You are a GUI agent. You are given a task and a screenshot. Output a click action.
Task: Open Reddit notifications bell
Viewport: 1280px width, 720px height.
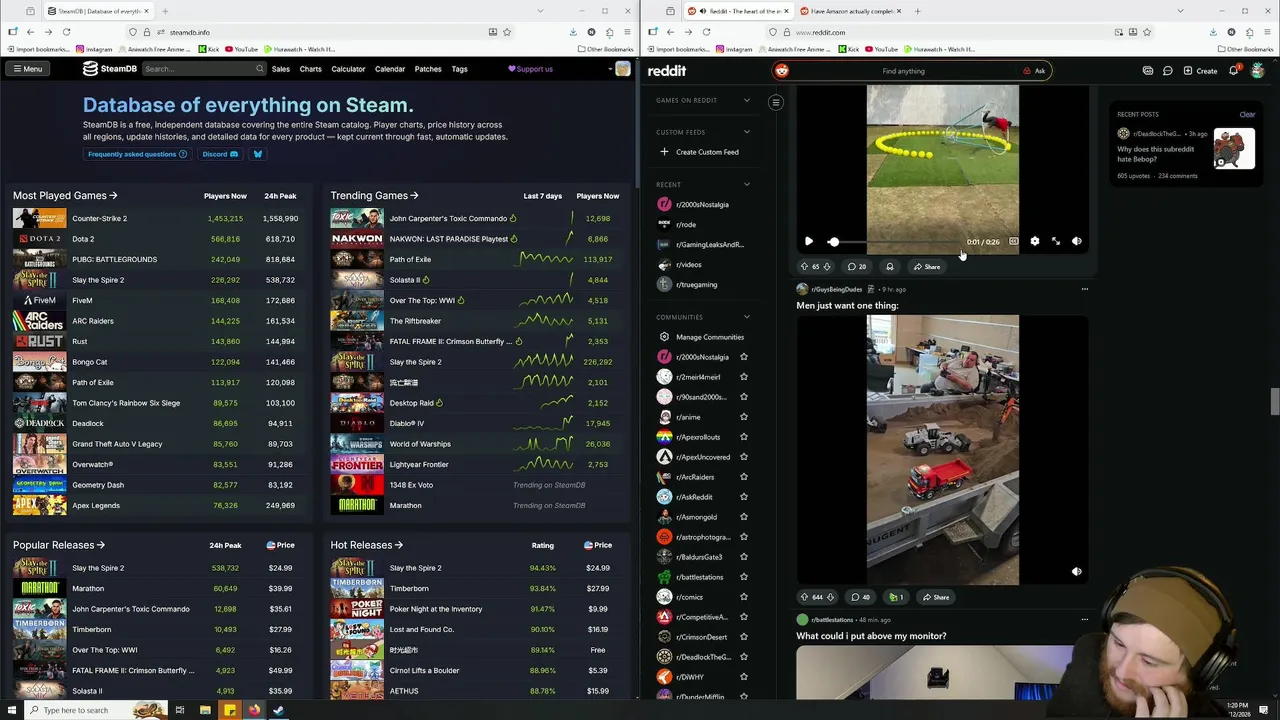pos(1234,71)
